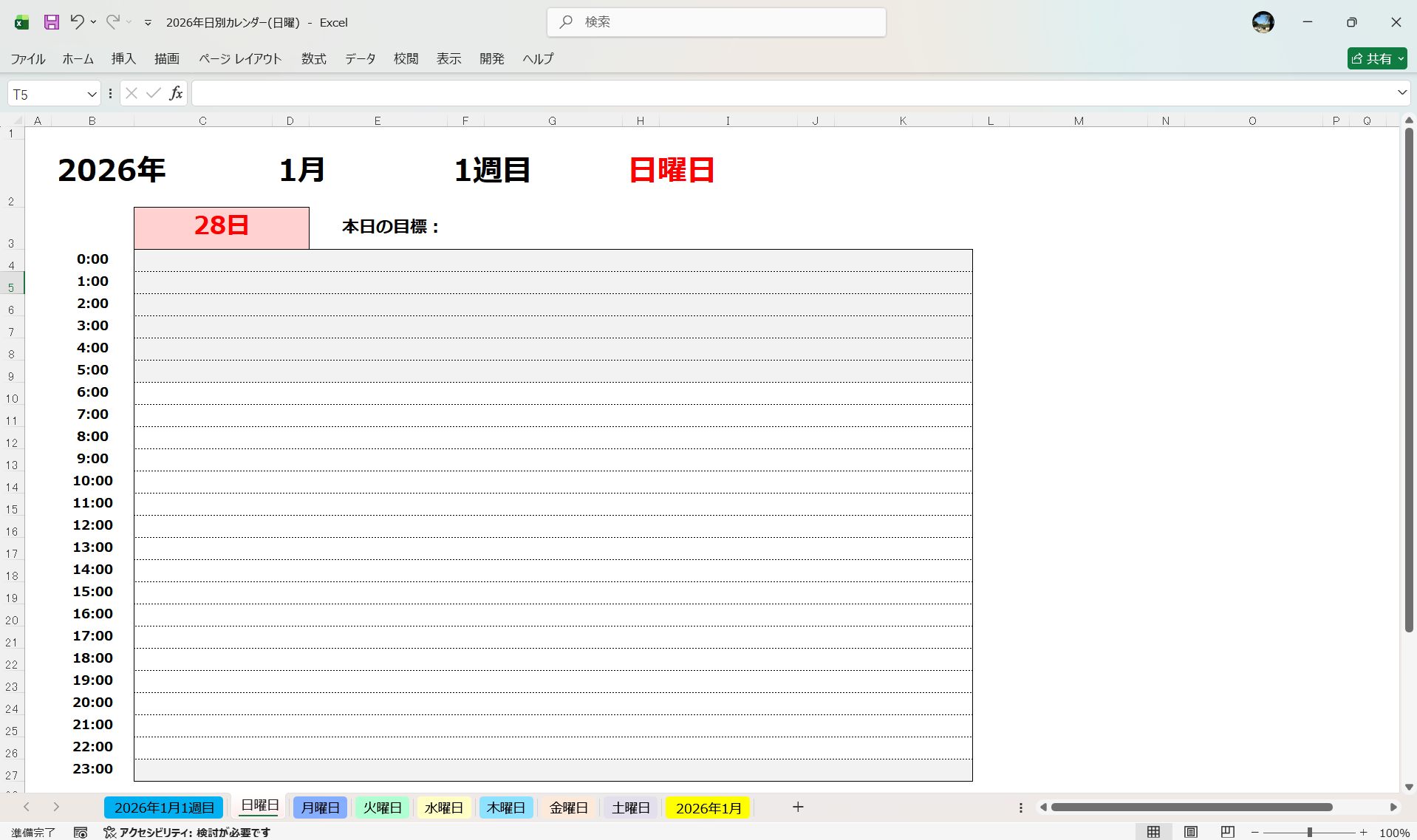The height and width of the screenshot is (840, 1417).
Task: Click the Undo arrow icon
Action: [77, 22]
